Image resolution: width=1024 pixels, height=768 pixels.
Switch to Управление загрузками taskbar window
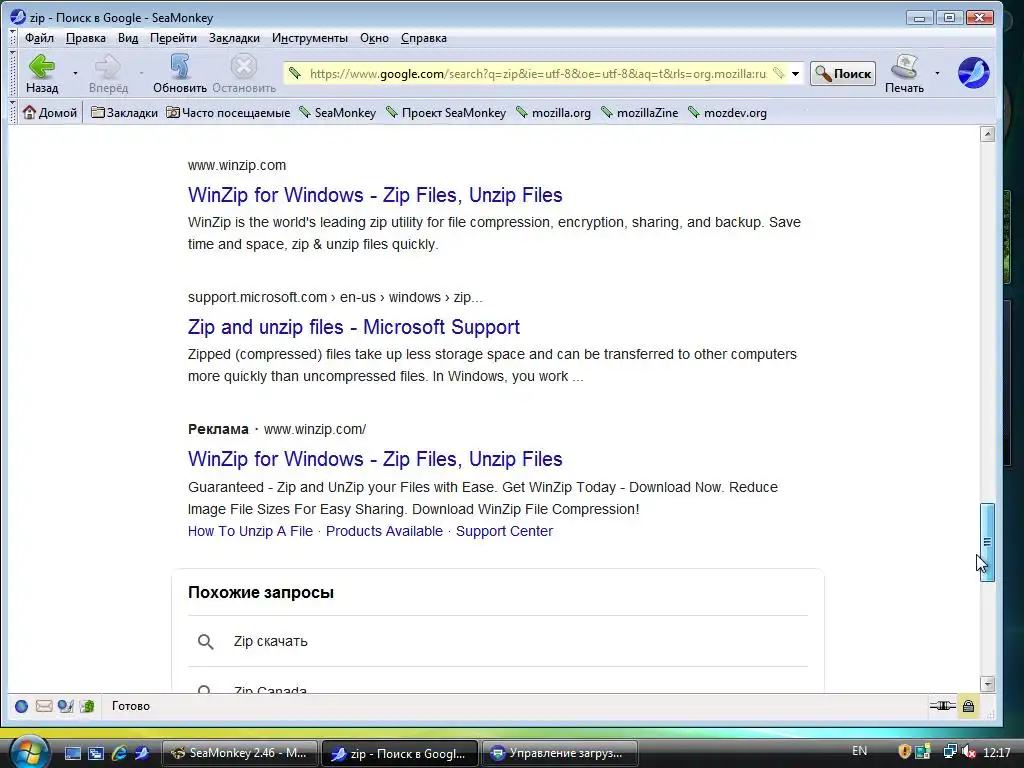point(559,753)
